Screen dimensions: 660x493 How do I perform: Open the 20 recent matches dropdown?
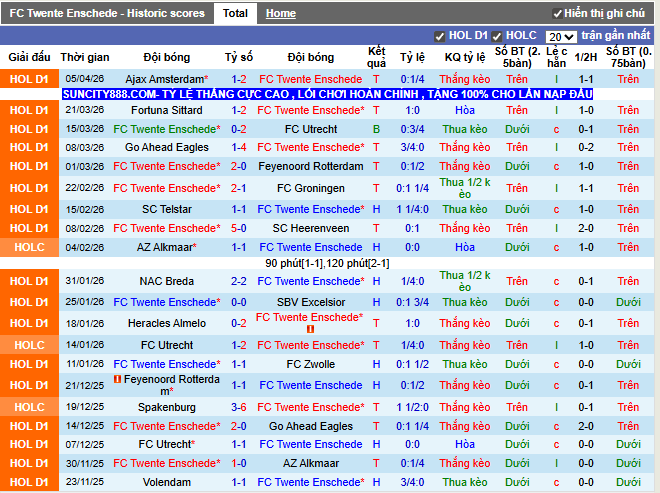pyautogui.click(x=561, y=37)
